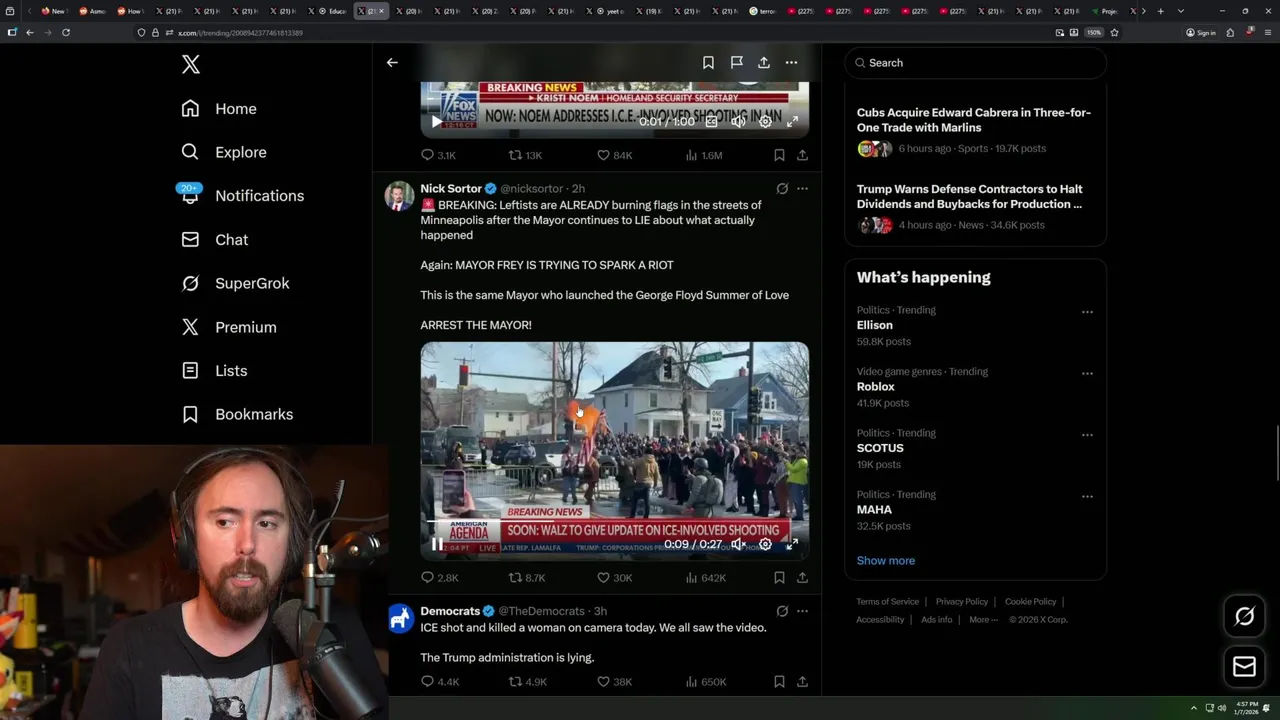Bookmark the Nick Sortor post
This screenshot has width=1280, height=720.
779,577
